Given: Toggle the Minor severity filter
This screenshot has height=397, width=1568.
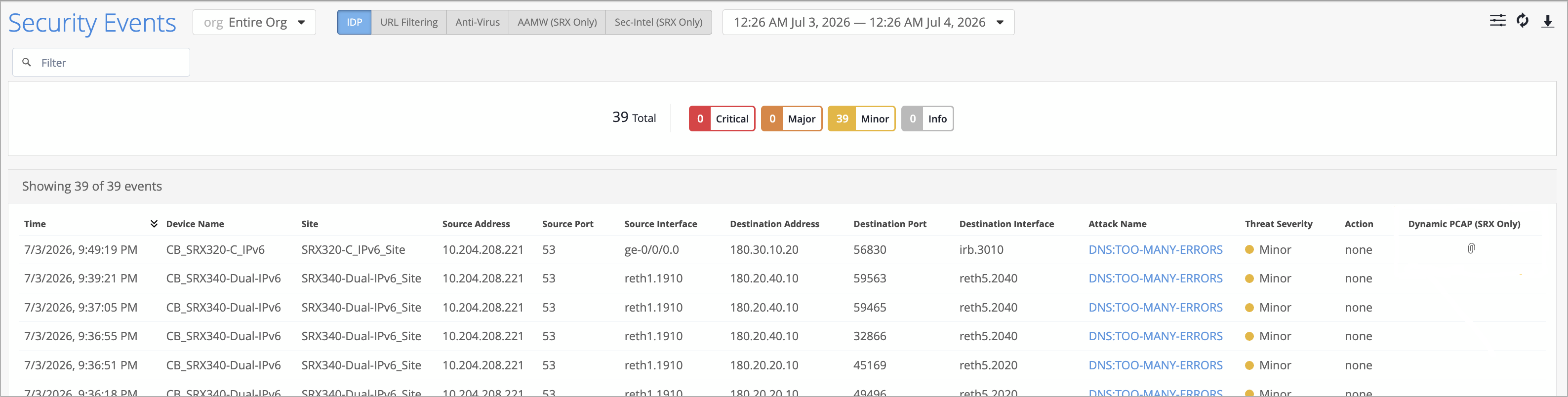Looking at the screenshot, I should pyautogui.click(x=861, y=119).
